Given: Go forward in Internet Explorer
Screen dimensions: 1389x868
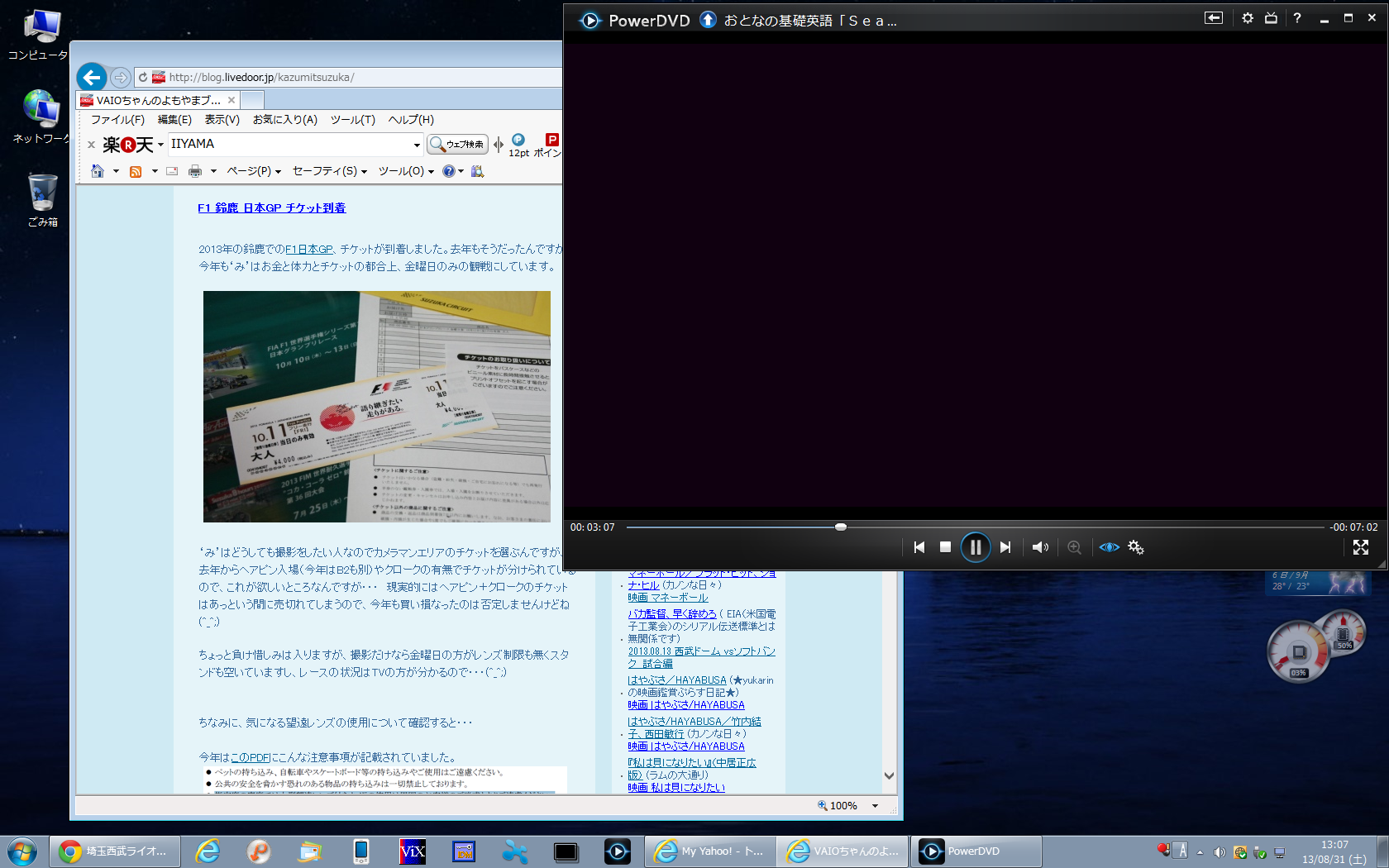Looking at the screenshot, I should point(121,78).
